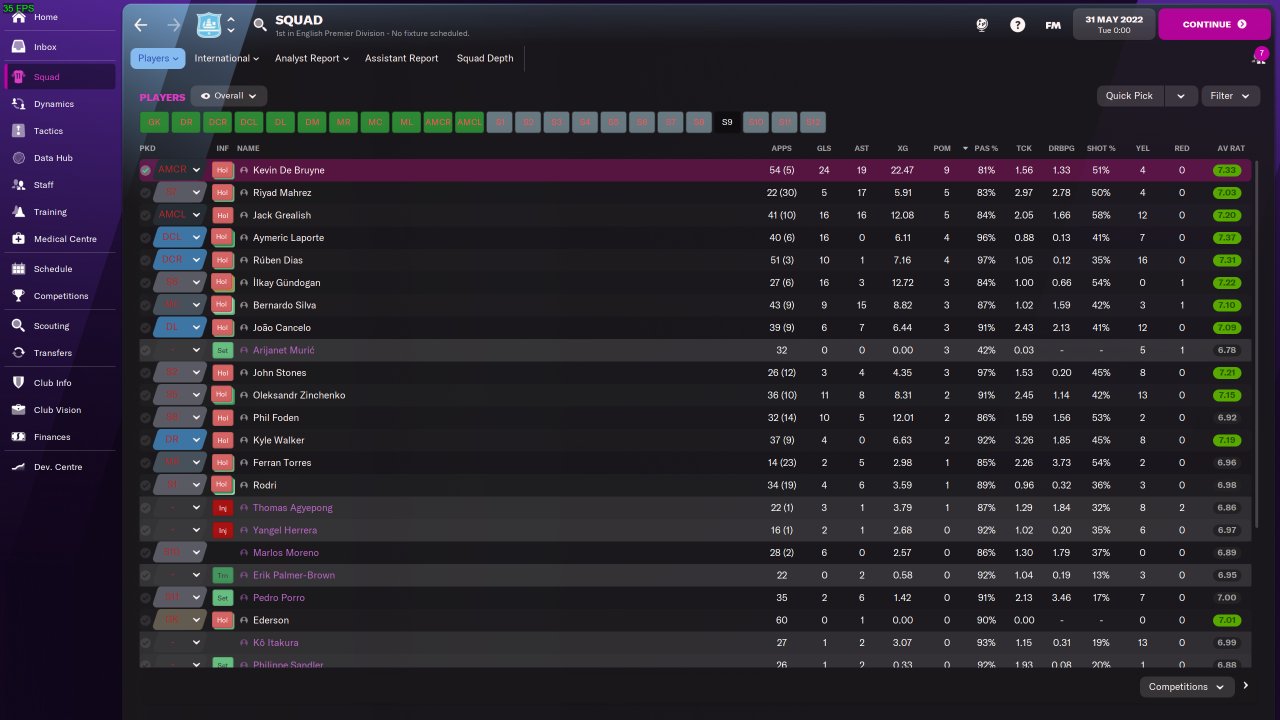
Task: Click the Data Hub icon
Action: tap(18, 158)
